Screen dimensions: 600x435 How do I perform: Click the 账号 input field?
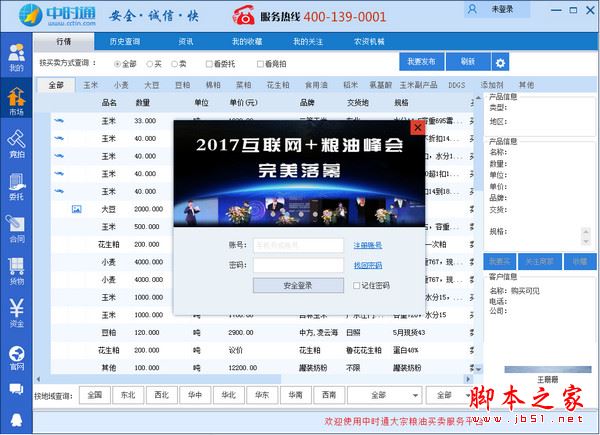click(x=298, y=245)
